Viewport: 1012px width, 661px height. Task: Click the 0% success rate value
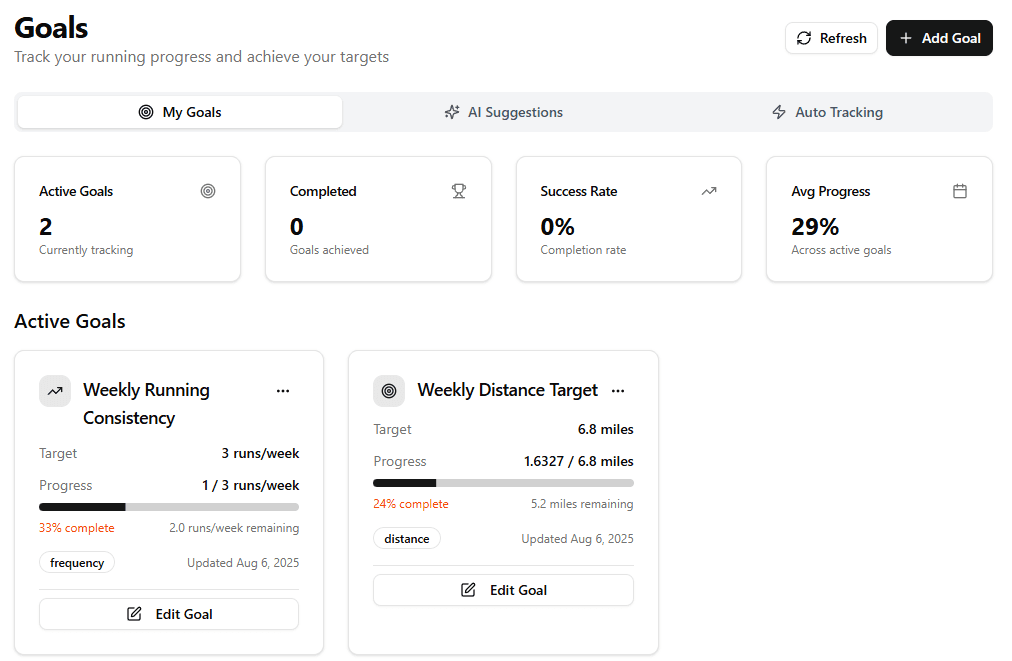click(558, 227)
